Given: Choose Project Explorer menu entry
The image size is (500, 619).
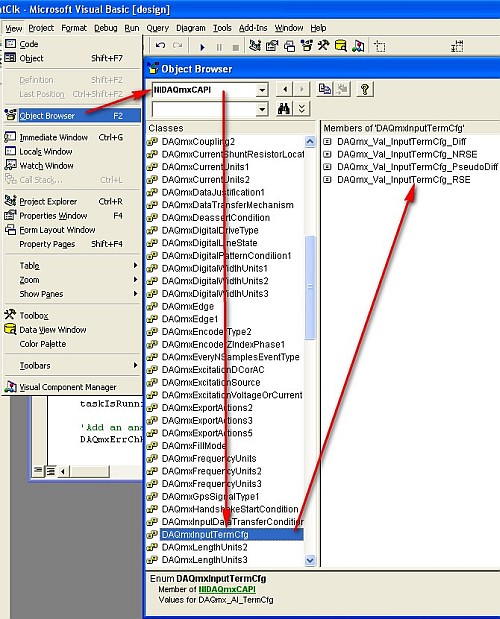Looking at the screenshot, I should click(x=72, y=201).
